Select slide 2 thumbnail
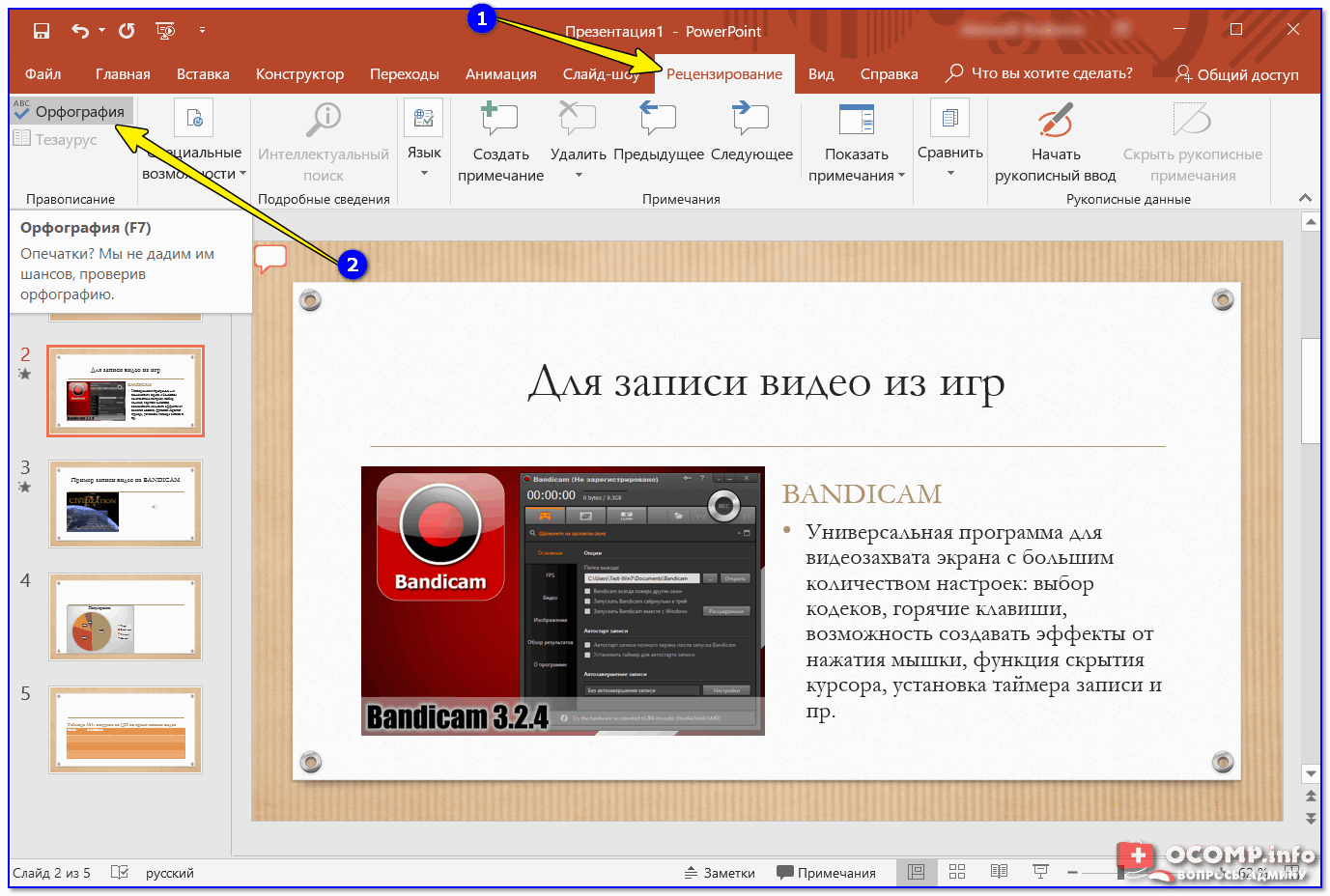This screenshot has width=1330, height=896. (126, 391)
